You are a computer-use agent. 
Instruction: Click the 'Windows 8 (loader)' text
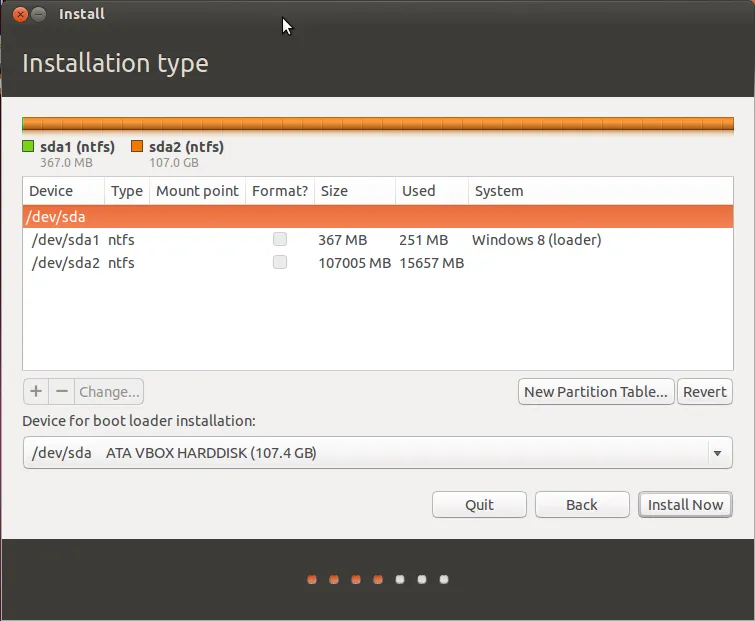[537, 240]
